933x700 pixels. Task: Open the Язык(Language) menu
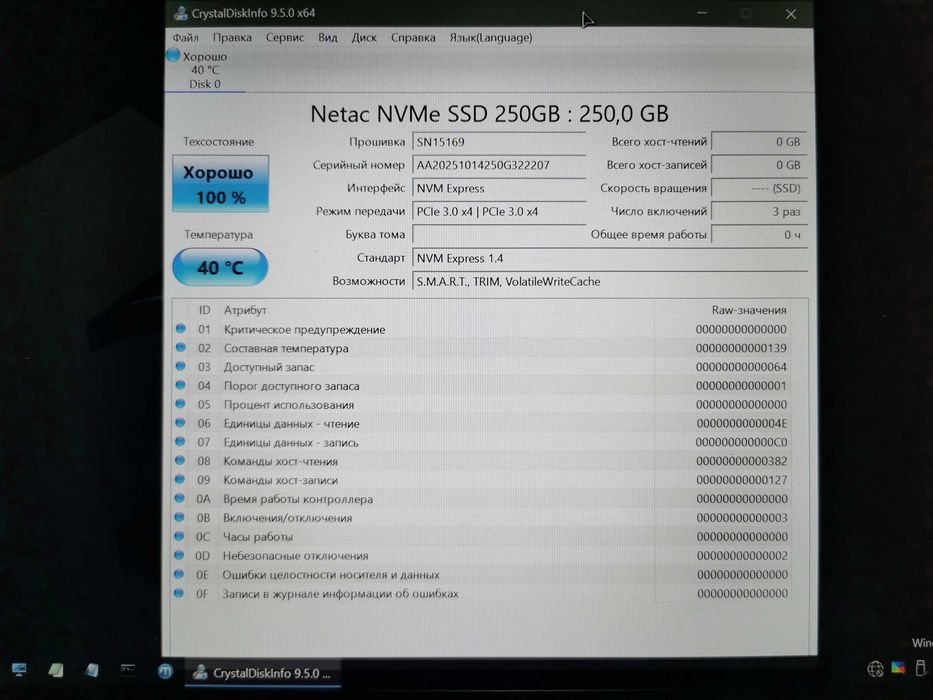(x=491, y=38)
